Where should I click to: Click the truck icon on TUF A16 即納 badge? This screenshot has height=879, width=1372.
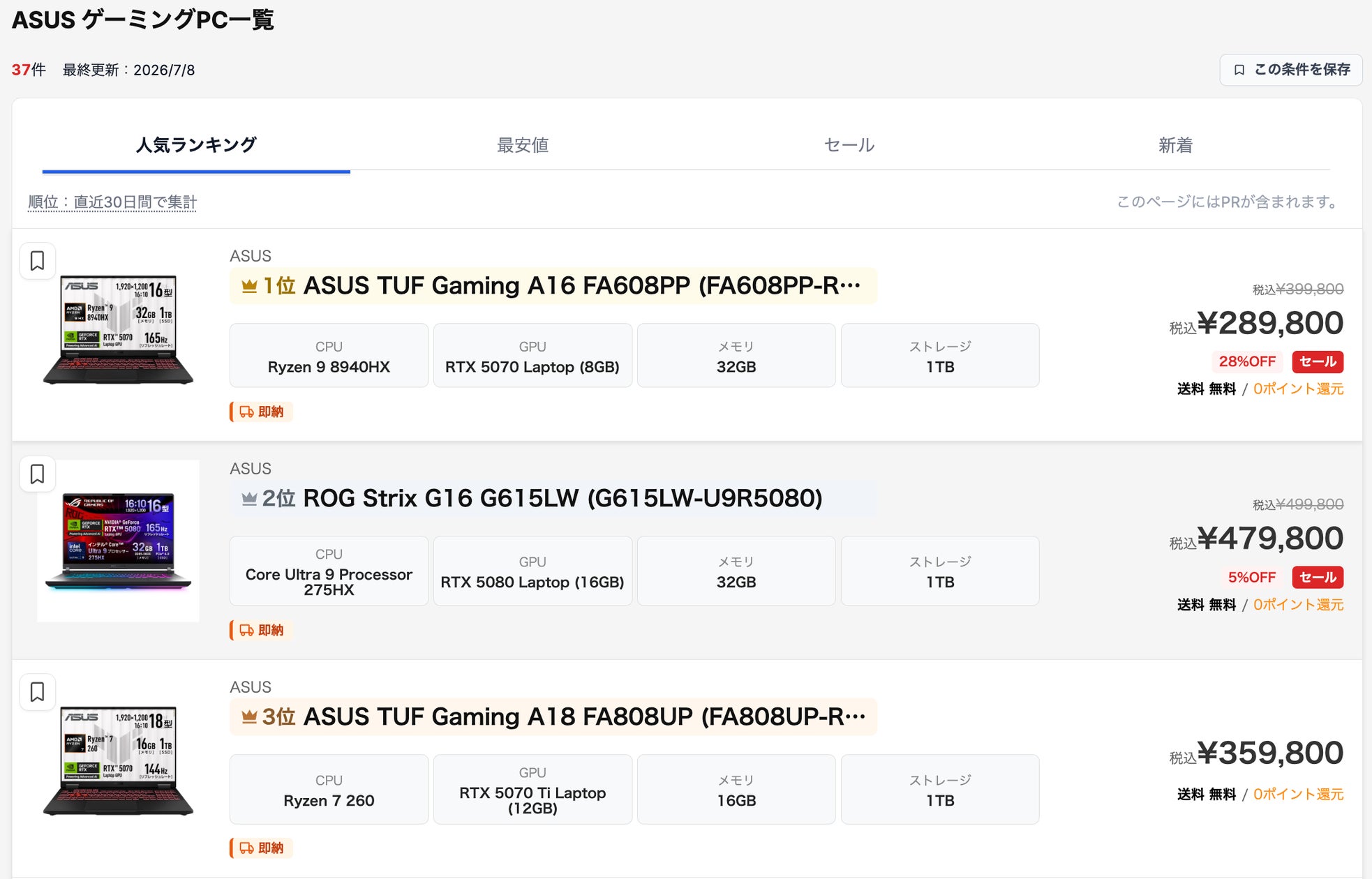point(246,412)
